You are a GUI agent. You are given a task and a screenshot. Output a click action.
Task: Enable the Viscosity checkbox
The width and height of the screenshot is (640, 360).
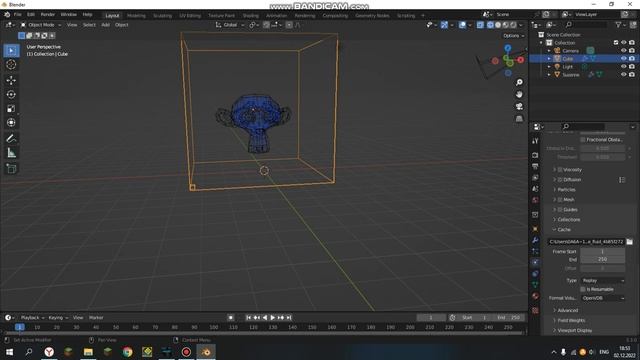pyautogui.click(x=560, y=169)
